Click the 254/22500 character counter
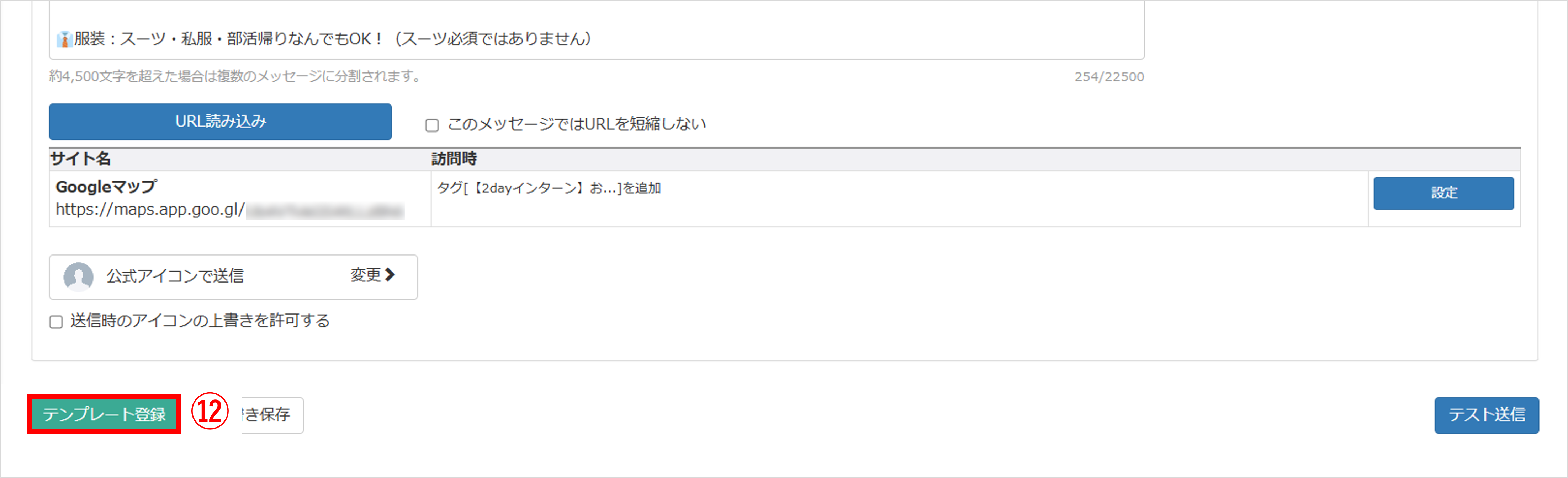1568x478 pixels. click(1108, 77)
